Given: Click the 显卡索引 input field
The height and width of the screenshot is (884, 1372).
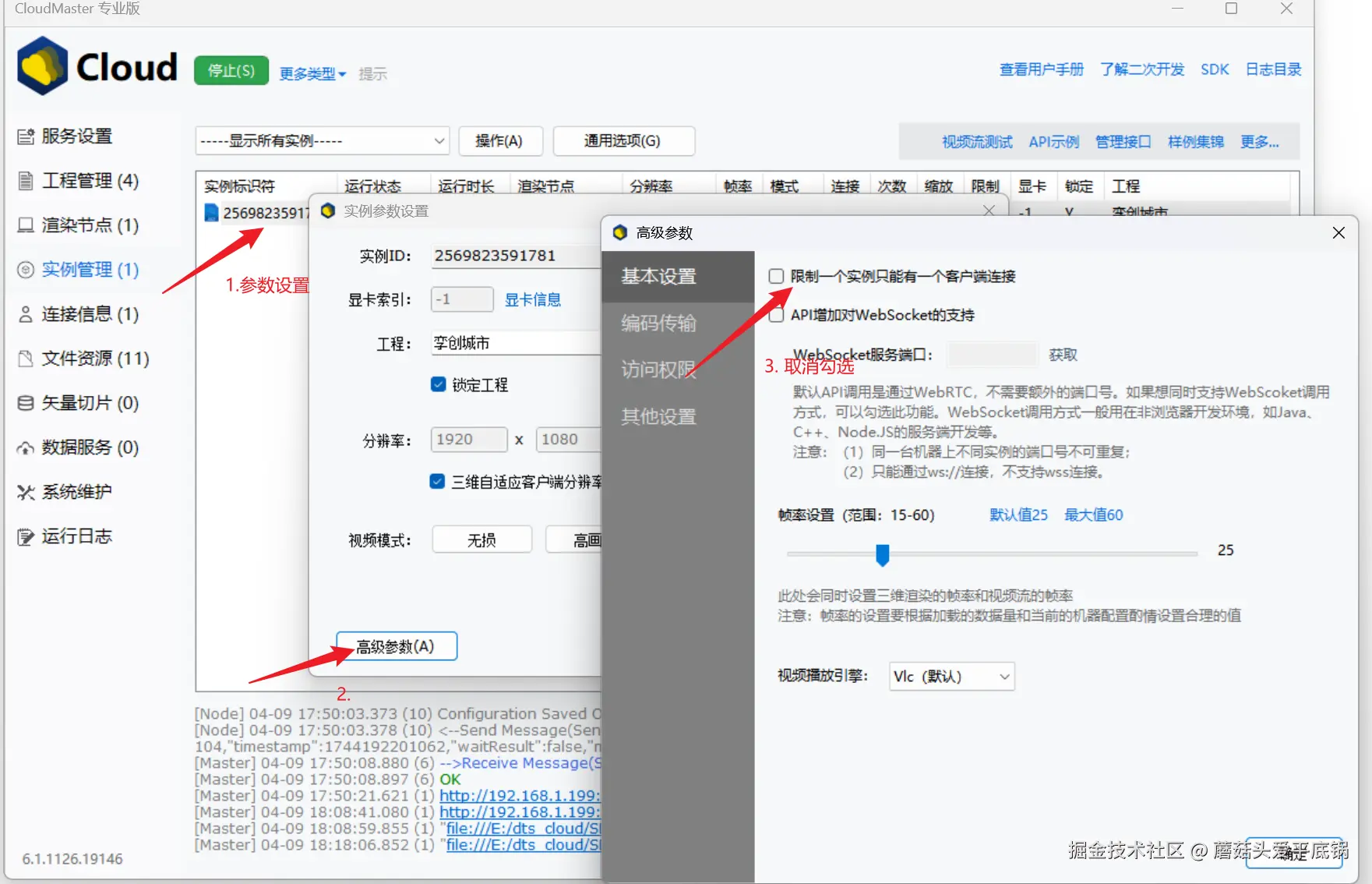Looking at the screenshot, I should pyautogui.click(x=462, y=299).
